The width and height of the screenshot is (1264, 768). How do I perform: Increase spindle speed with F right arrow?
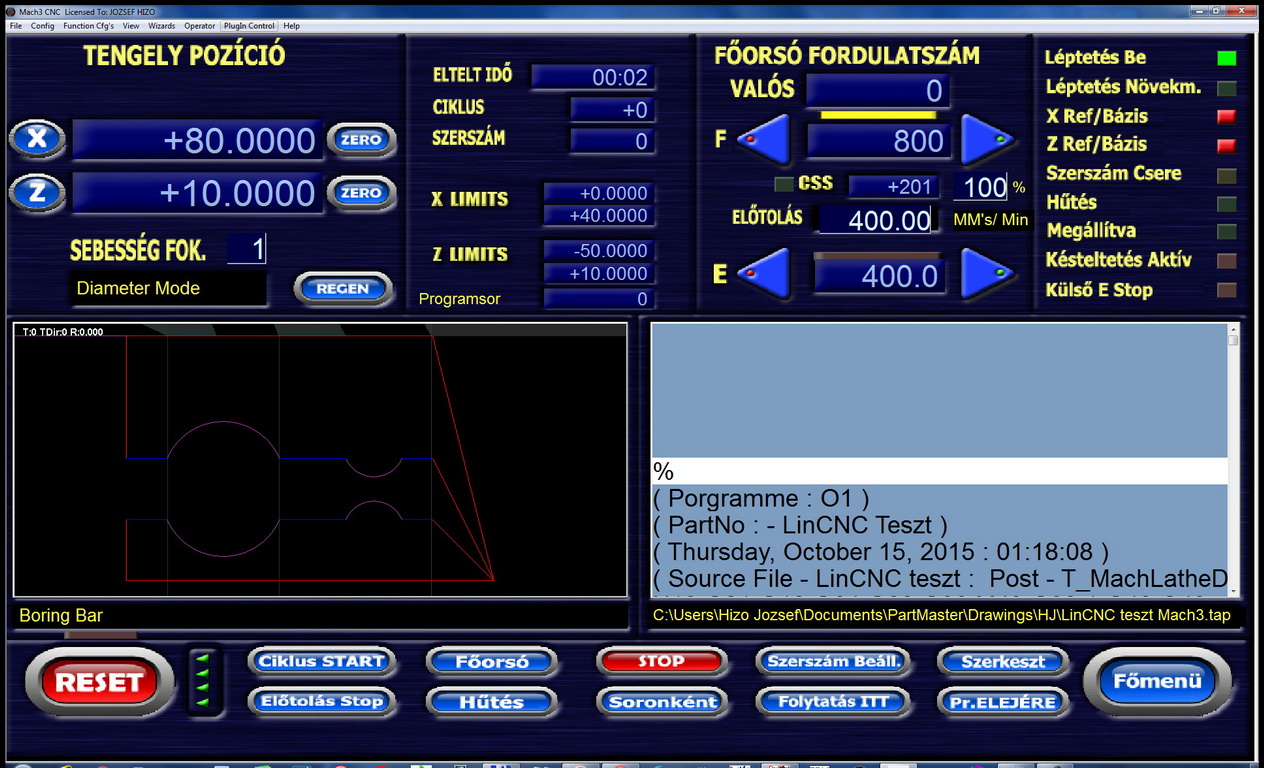click(987, 140)
